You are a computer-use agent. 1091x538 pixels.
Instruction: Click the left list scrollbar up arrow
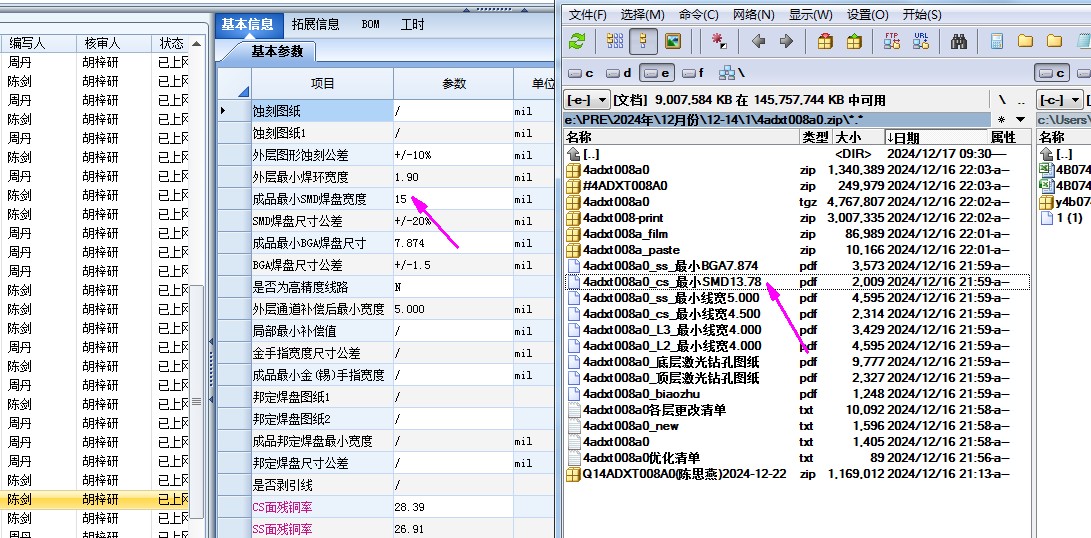196,44
